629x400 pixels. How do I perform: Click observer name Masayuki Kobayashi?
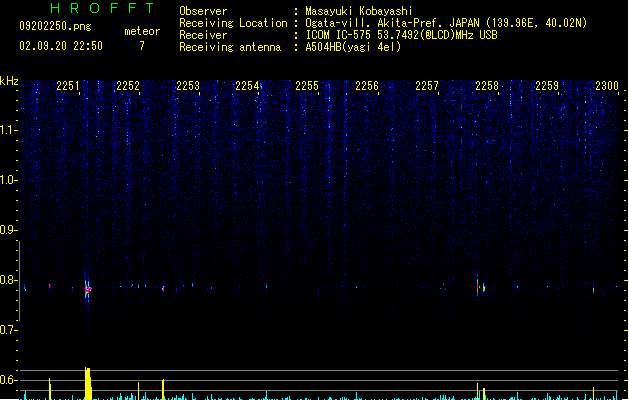[x=359, y=11]
